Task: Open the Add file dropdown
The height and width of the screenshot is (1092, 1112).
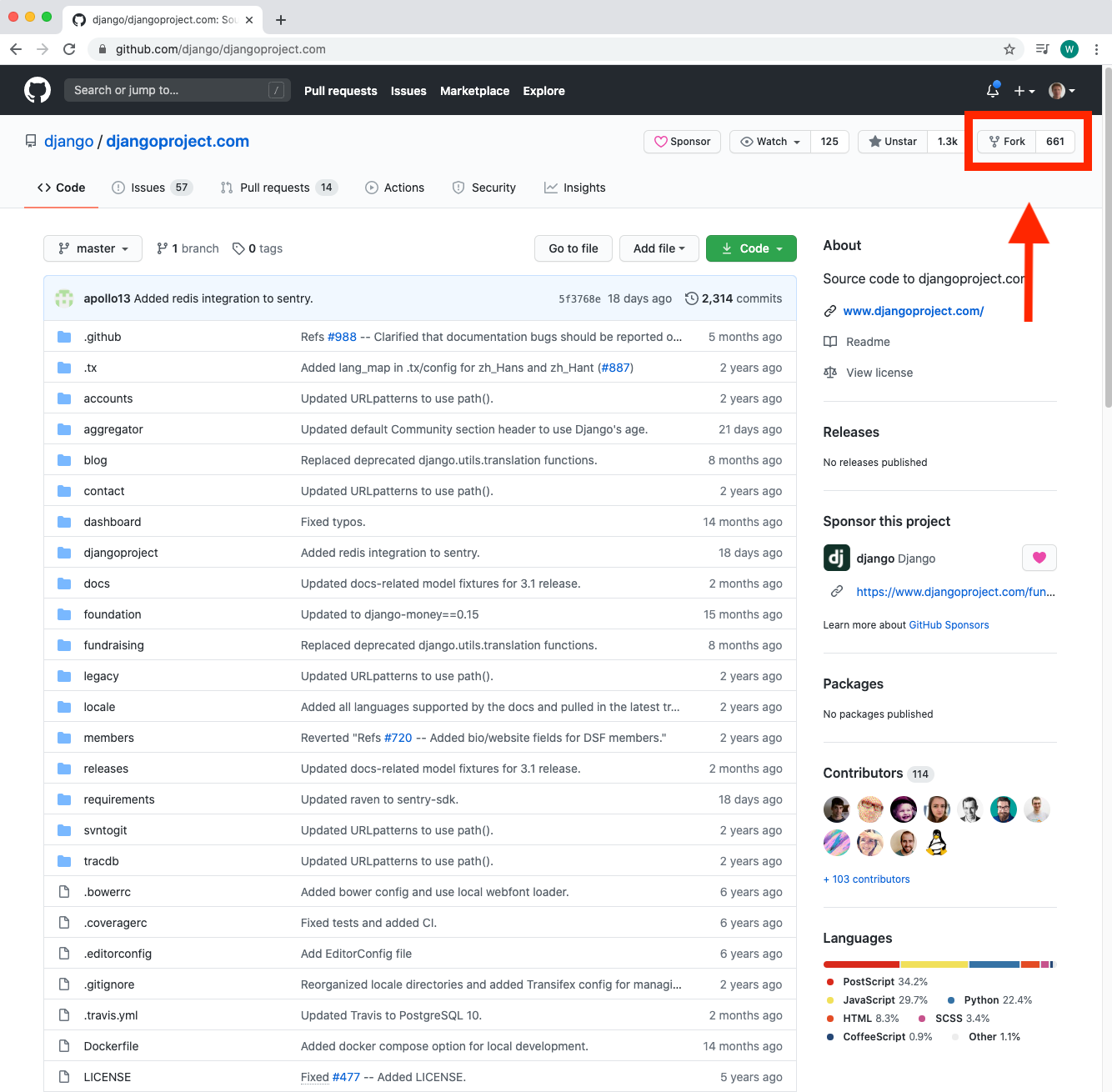Action: pos(659,248)
